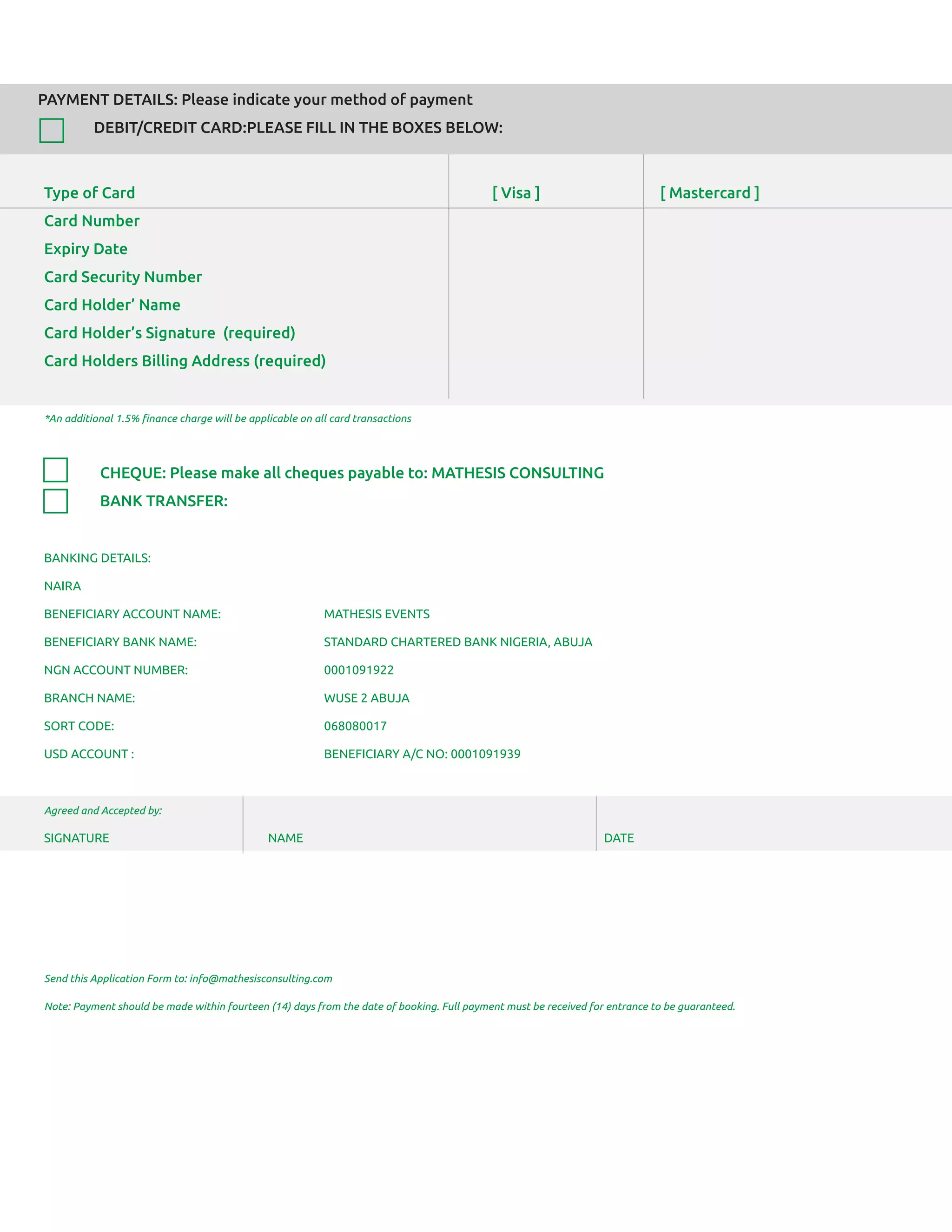
Task: Click the Expiry Date field label
Action: [86, 249]
